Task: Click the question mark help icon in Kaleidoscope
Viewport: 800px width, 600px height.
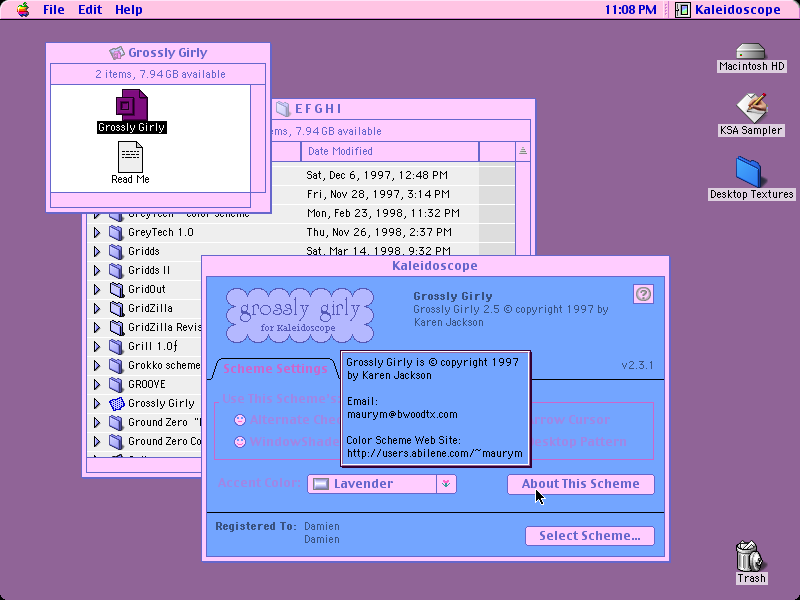Action: 643,294
